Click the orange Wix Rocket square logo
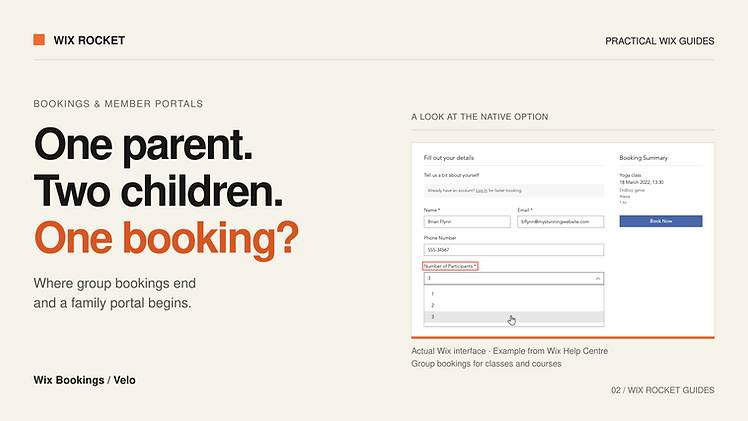 coord(39,40)
